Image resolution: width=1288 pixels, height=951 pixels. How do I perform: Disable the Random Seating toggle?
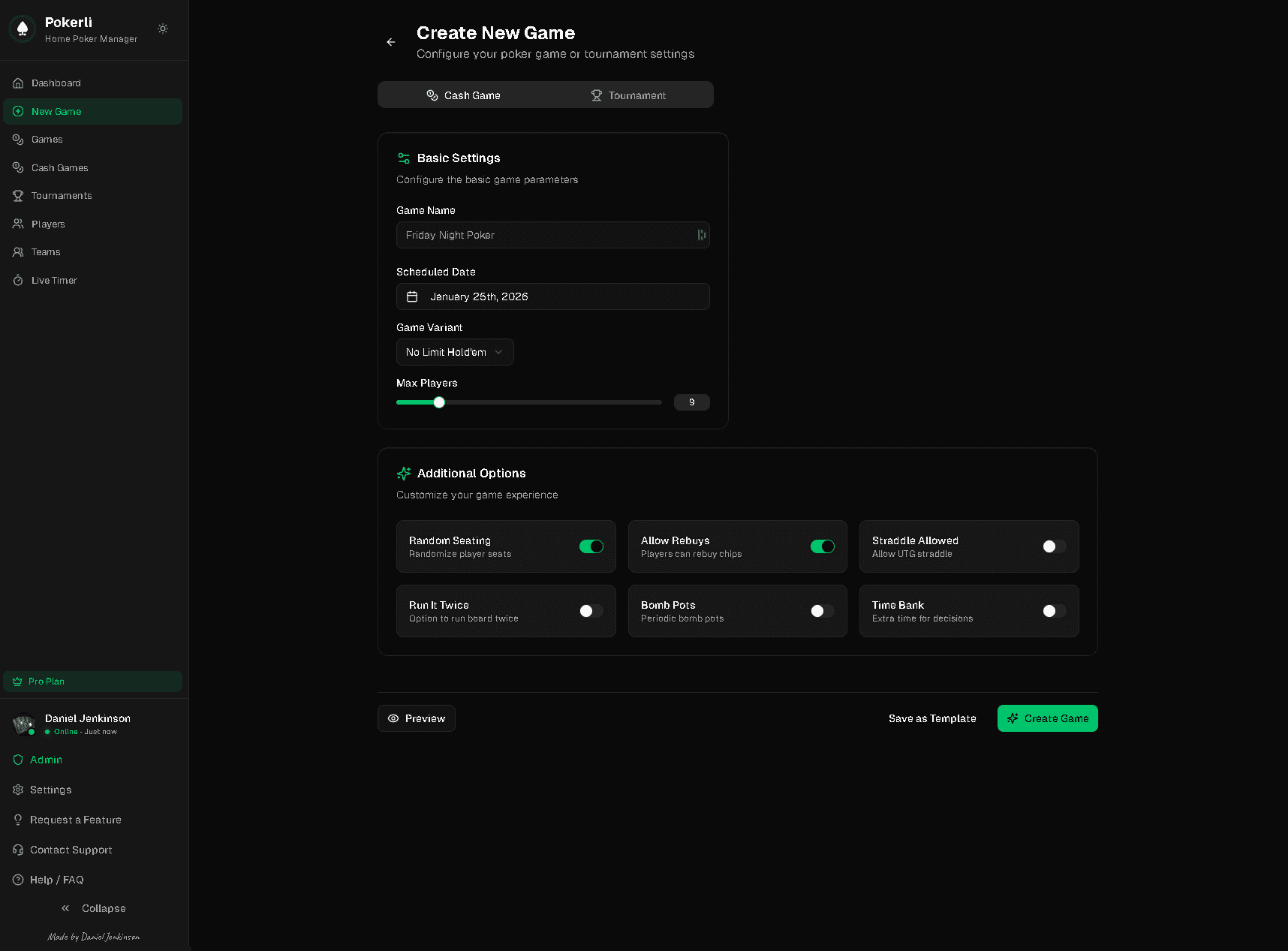(x=591, y=546)
